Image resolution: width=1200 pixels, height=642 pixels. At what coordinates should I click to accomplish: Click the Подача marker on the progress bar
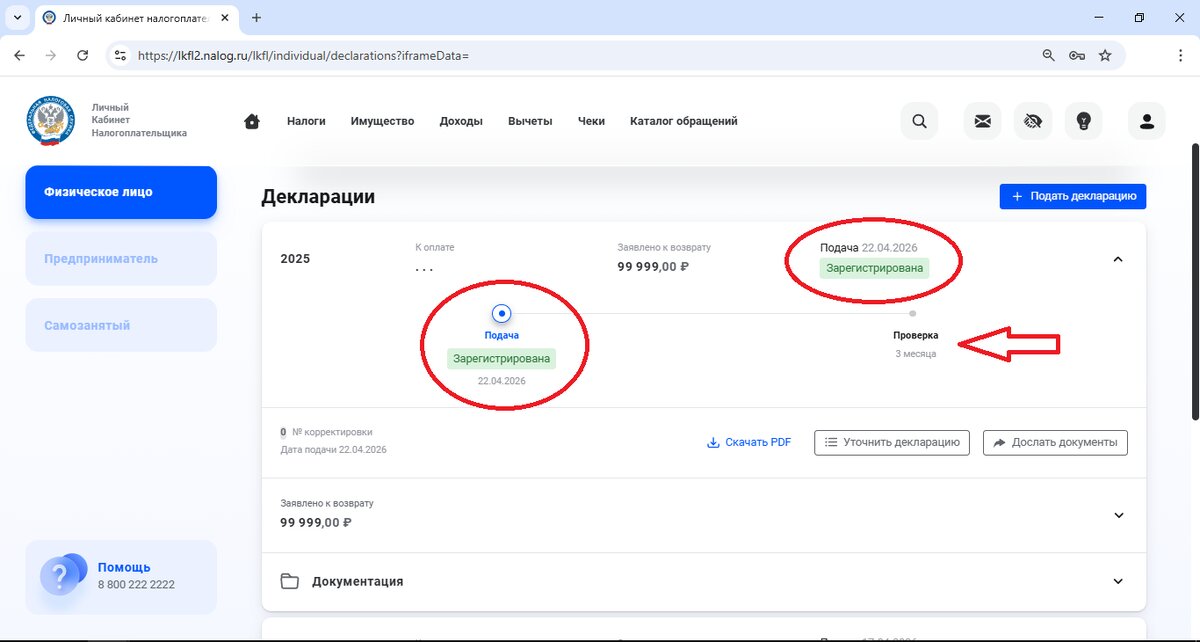coord(501,313)
